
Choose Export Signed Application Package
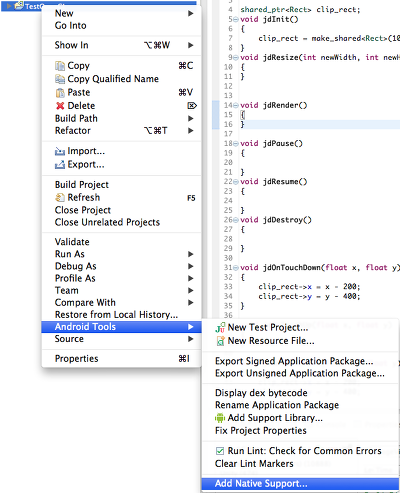(301, 361)
